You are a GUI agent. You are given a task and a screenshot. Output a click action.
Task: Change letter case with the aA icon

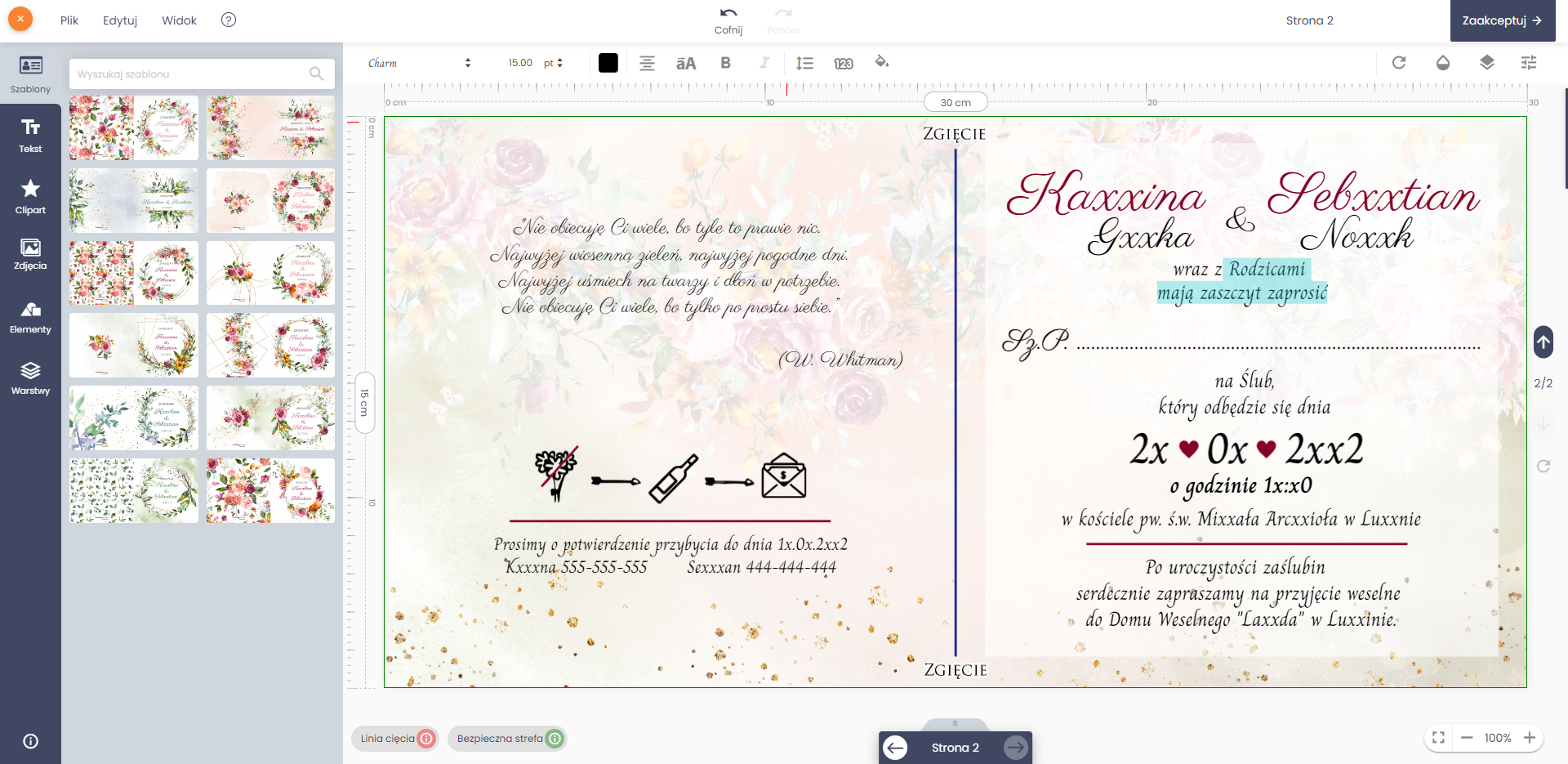pos(686,63)
